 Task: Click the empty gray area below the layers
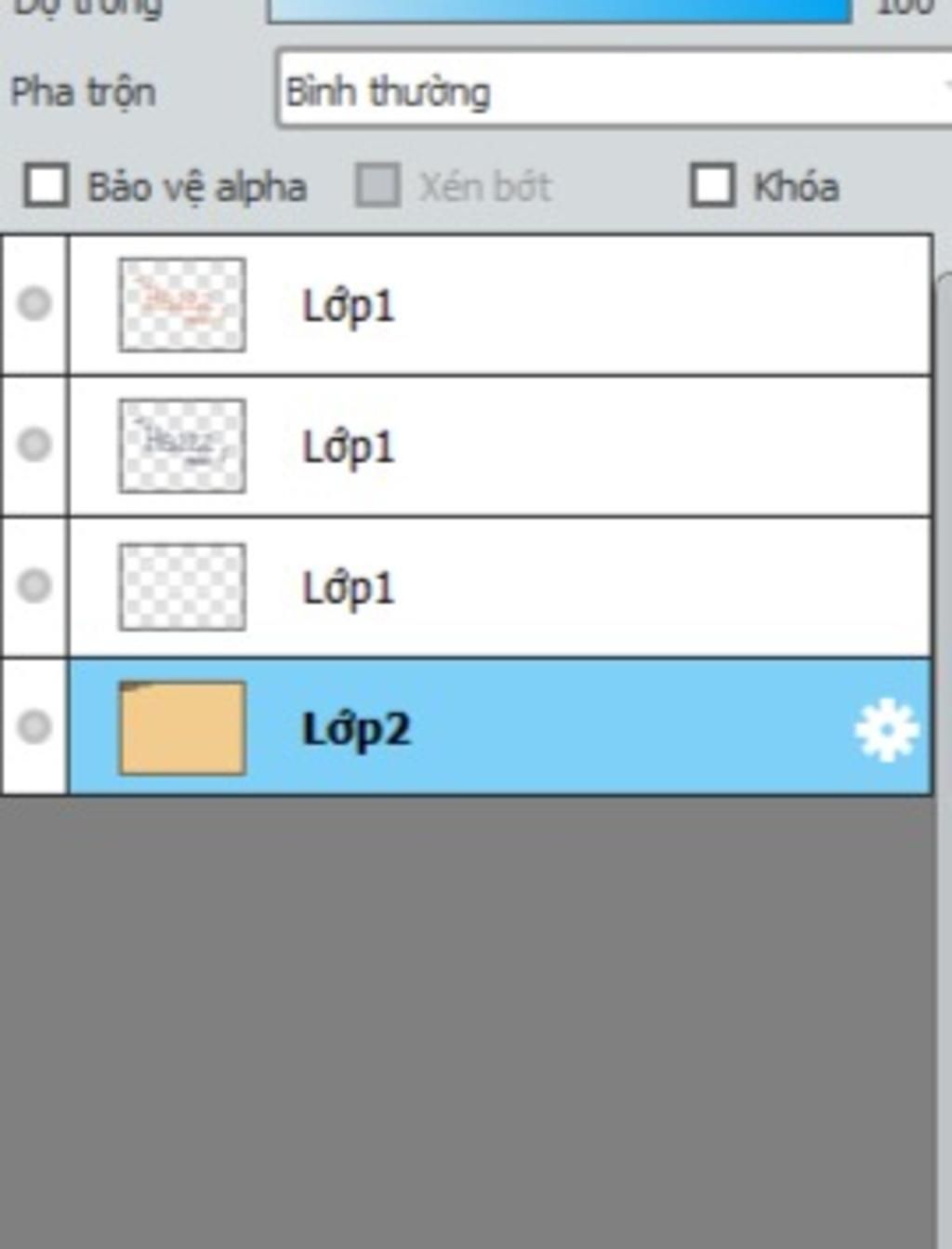coord(467,1021)
